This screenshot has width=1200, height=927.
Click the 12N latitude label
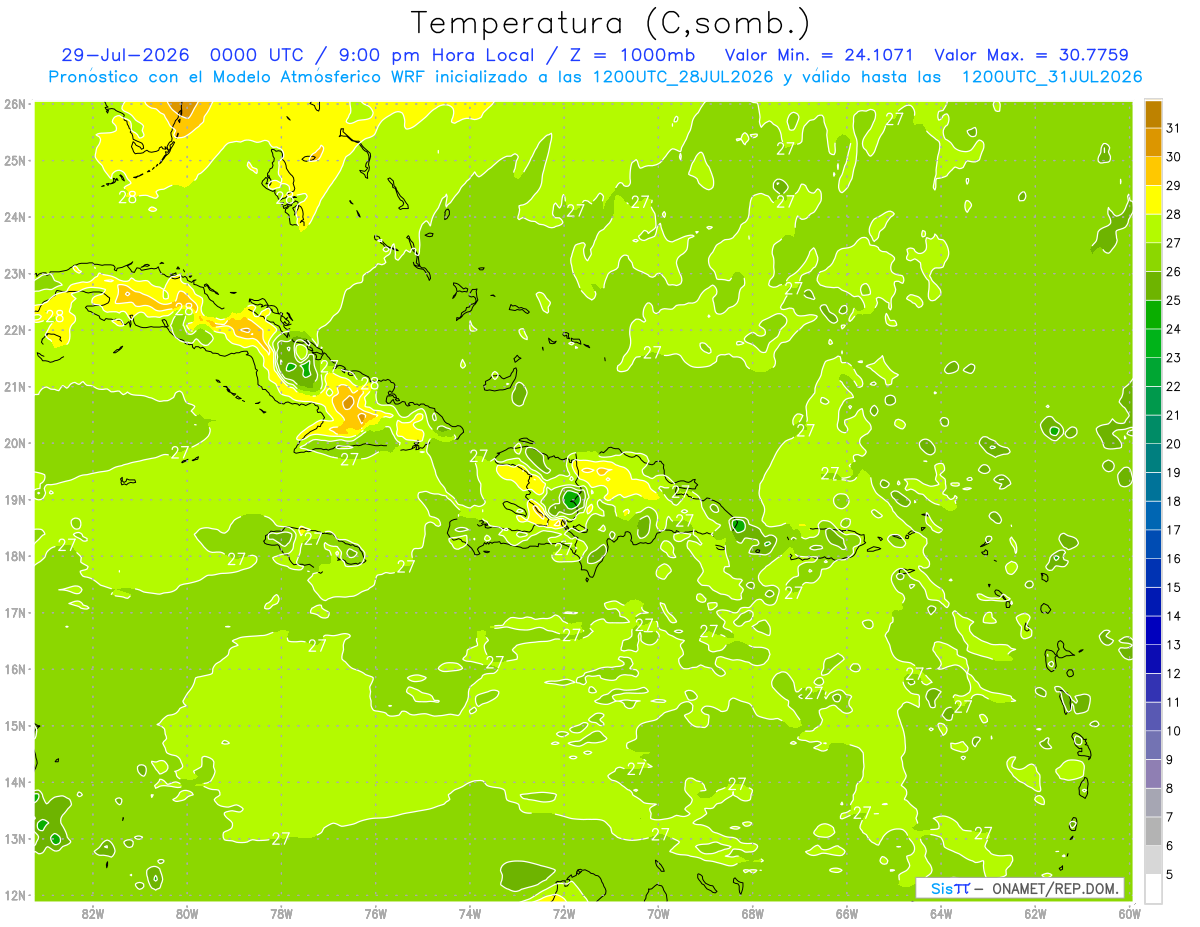pyautogui.click(x=14, y=895)
